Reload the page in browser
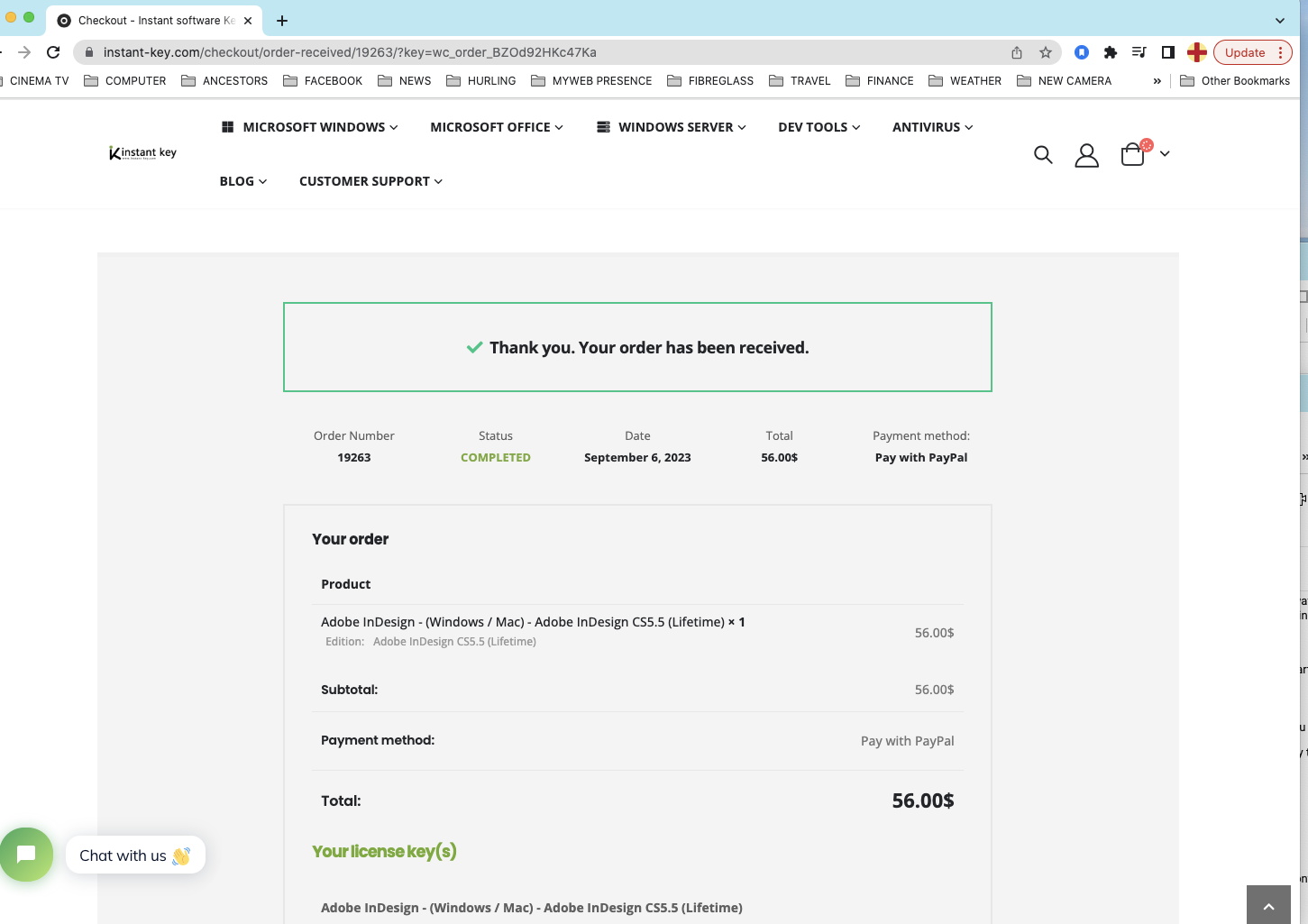 [53, 52]
